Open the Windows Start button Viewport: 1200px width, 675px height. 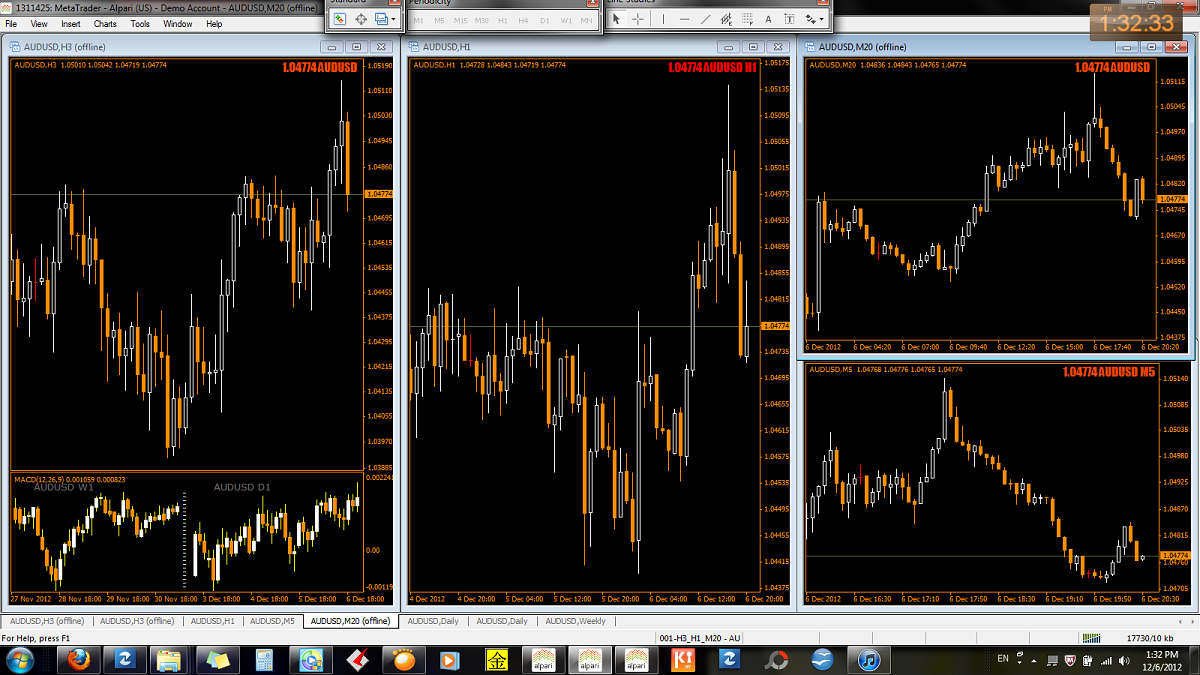[20, 659]
